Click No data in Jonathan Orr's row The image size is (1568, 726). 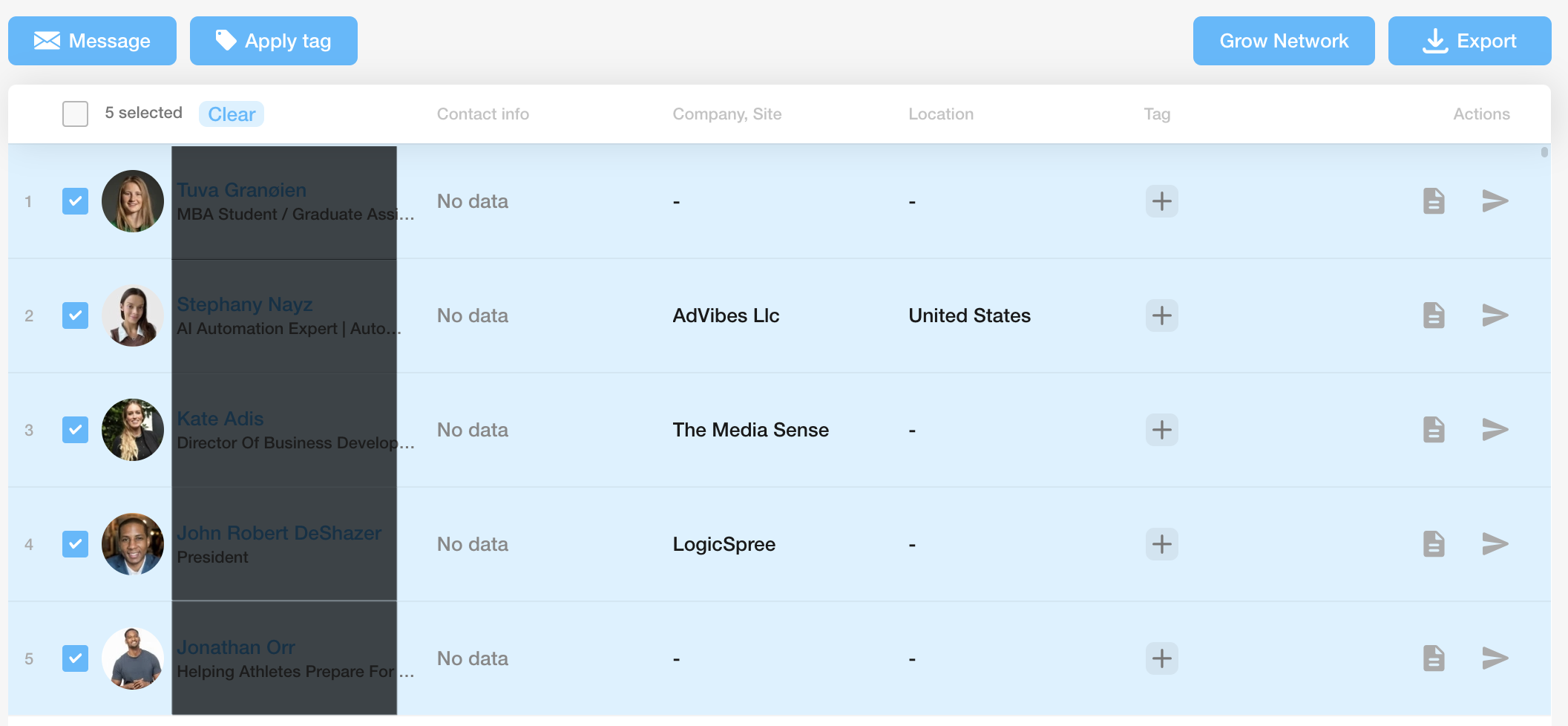472,658
